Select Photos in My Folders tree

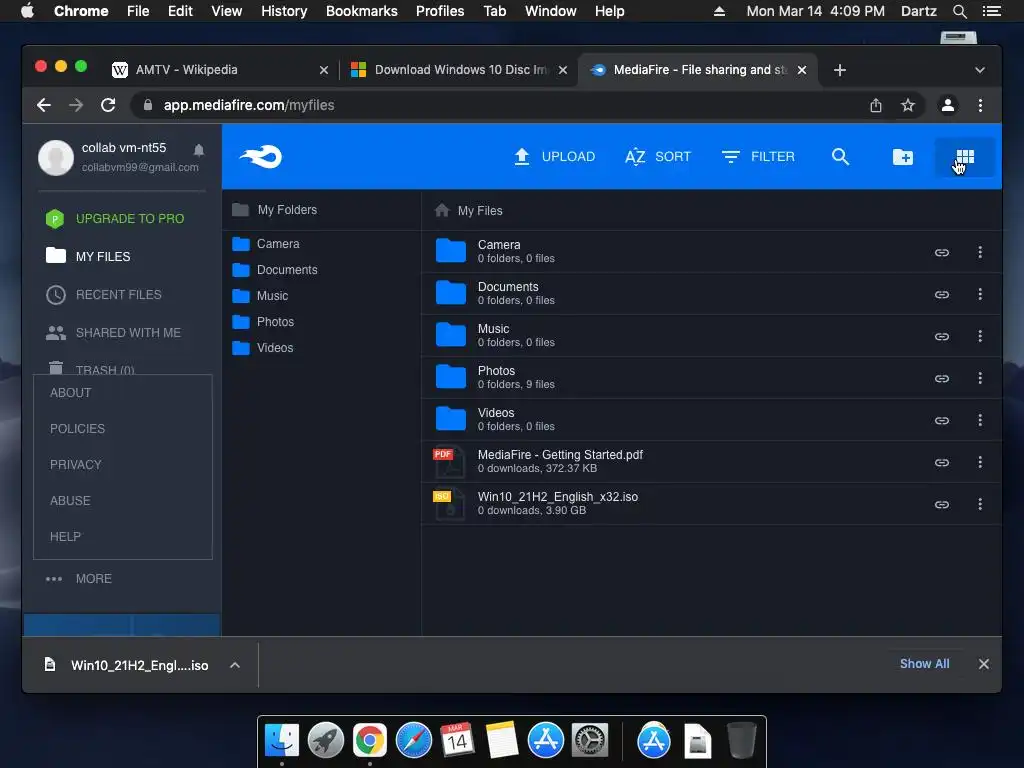pyautogui.click(x=263, y=322)
